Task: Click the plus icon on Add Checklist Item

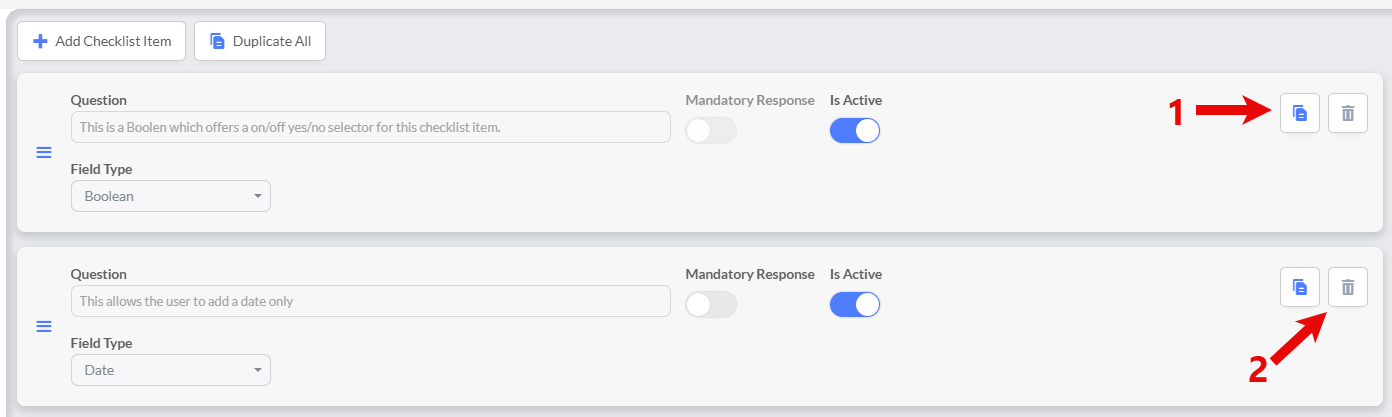Action: [x=41, y=41]
